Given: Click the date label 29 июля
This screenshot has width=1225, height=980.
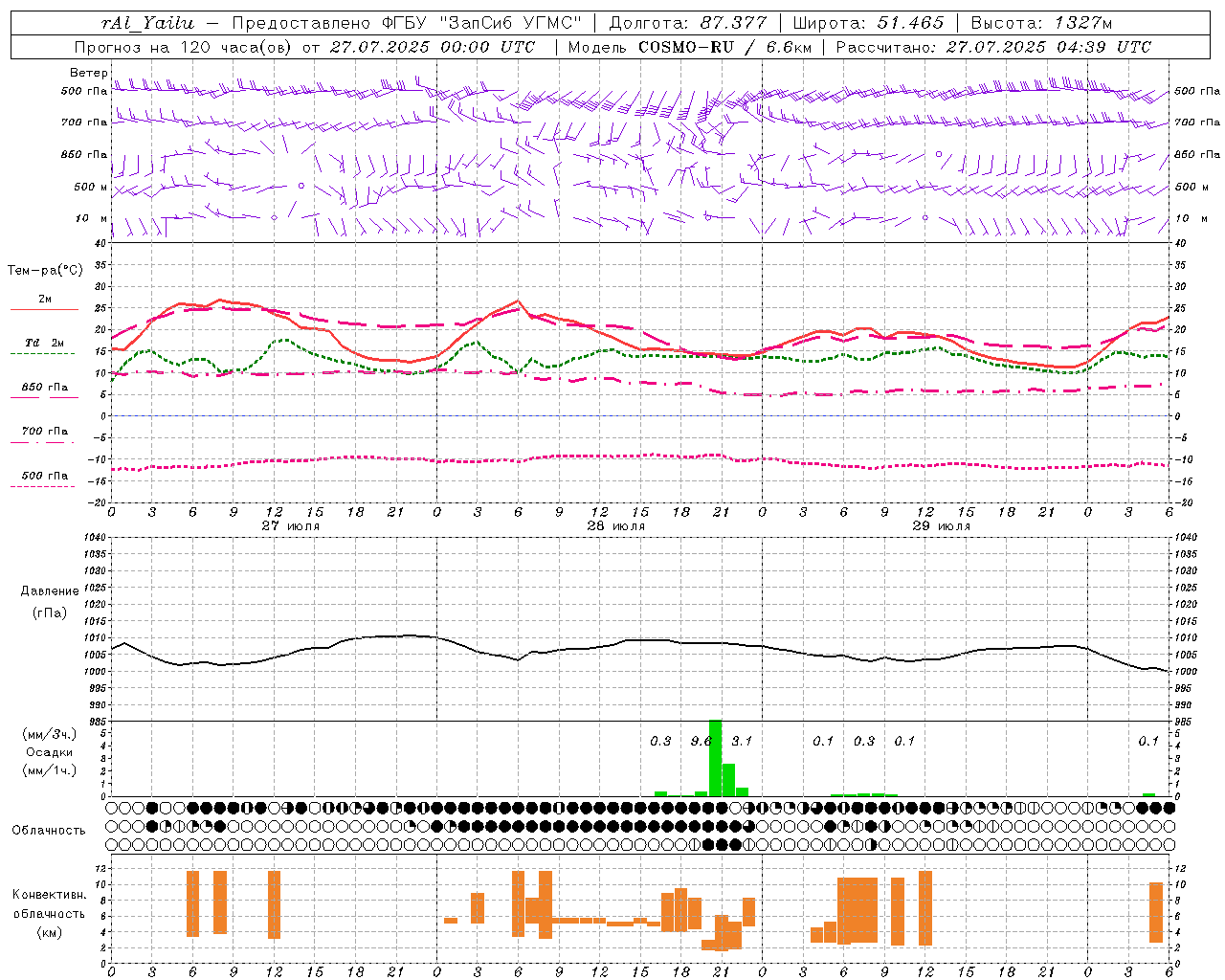Looking at the screenshot, I should (x=941, y=525).
